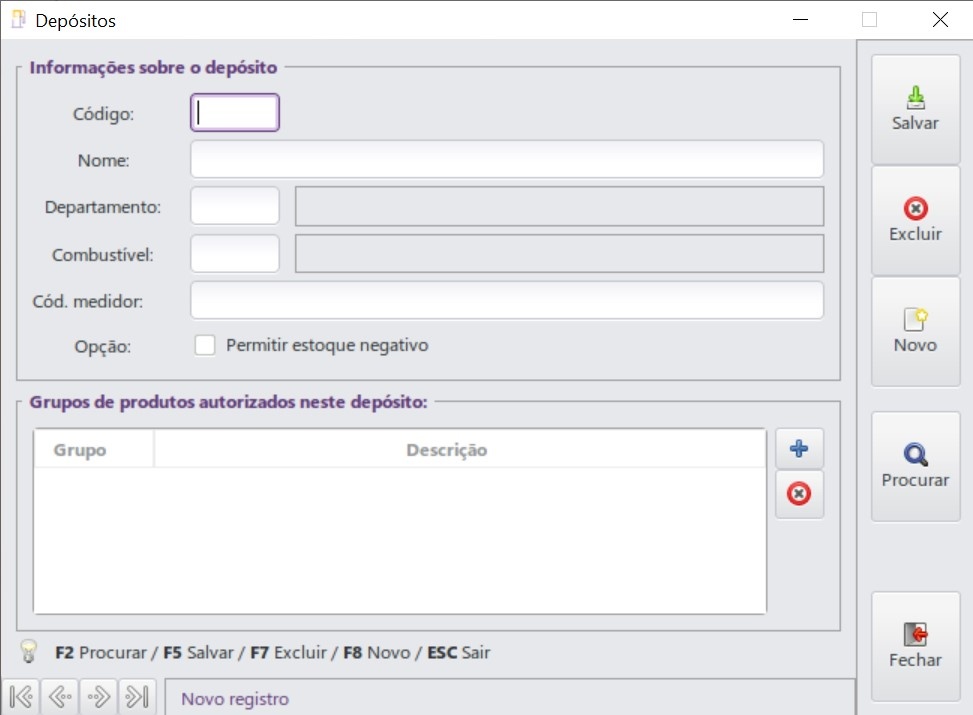The image size is (973, 715).
Task: Open the Procurar search button
Action: 915,466
